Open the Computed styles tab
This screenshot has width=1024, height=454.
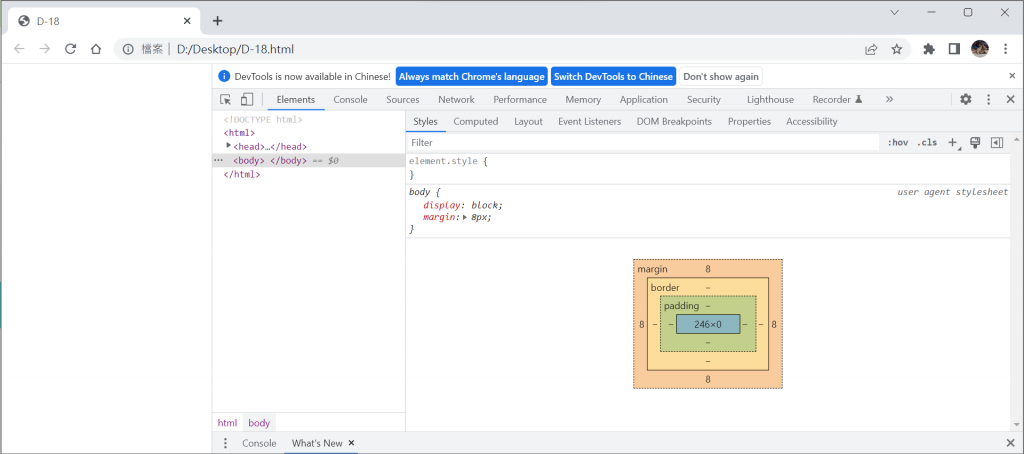point(475,122)
